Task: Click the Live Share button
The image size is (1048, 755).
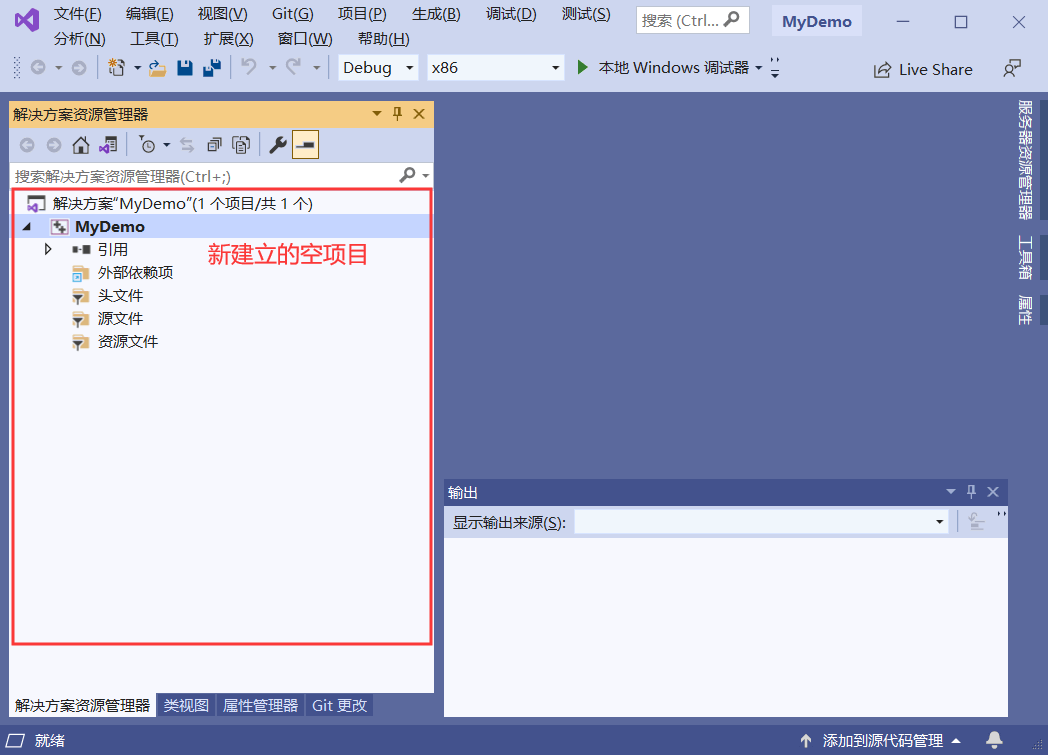Action: point(923,69)
